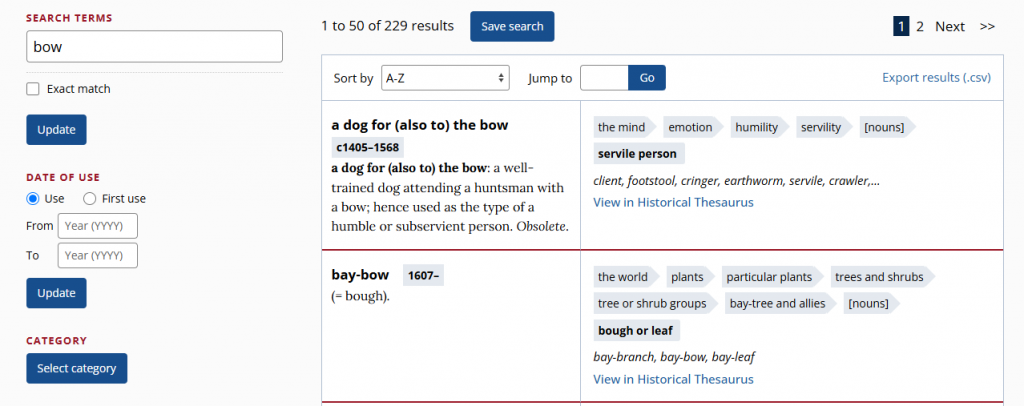Click the 'bough or leaf' category tag
This screenshot has height=406, width=1024.
[636, 331]
